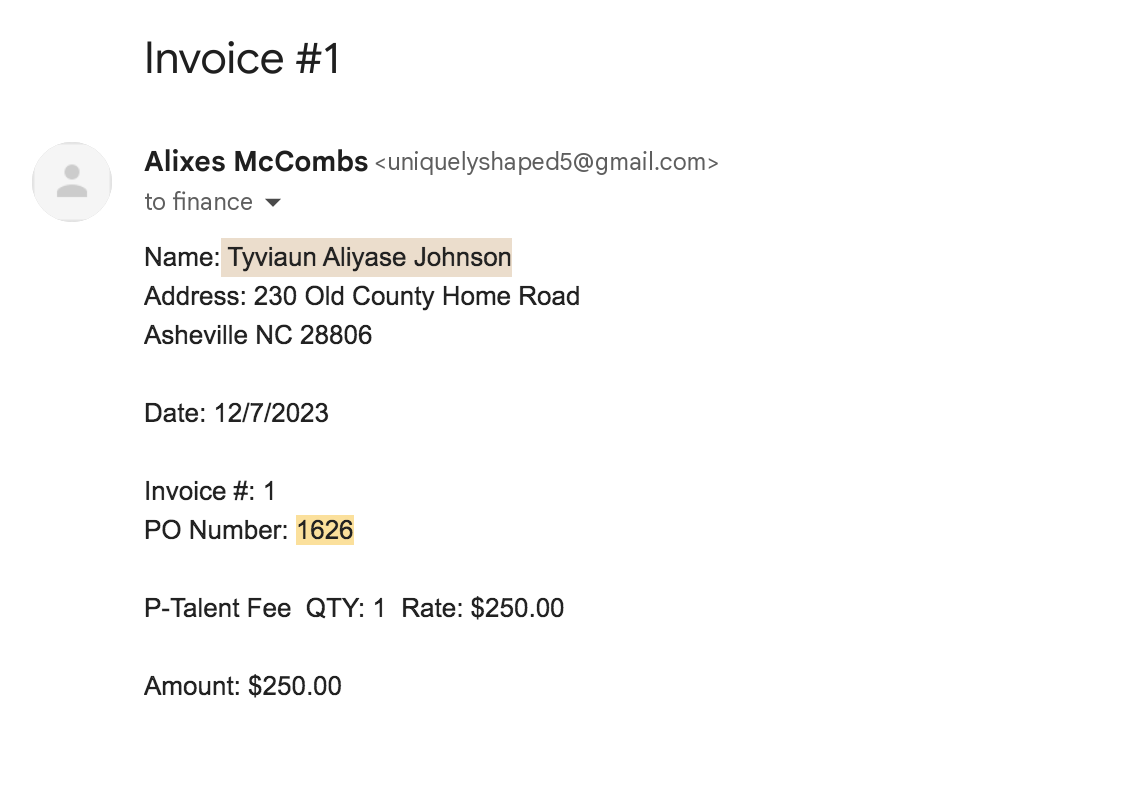The width and height of the screenshot is (1128, 786).
Task: Click the Amount: $250.00 total line
Action: pos(243,686)
